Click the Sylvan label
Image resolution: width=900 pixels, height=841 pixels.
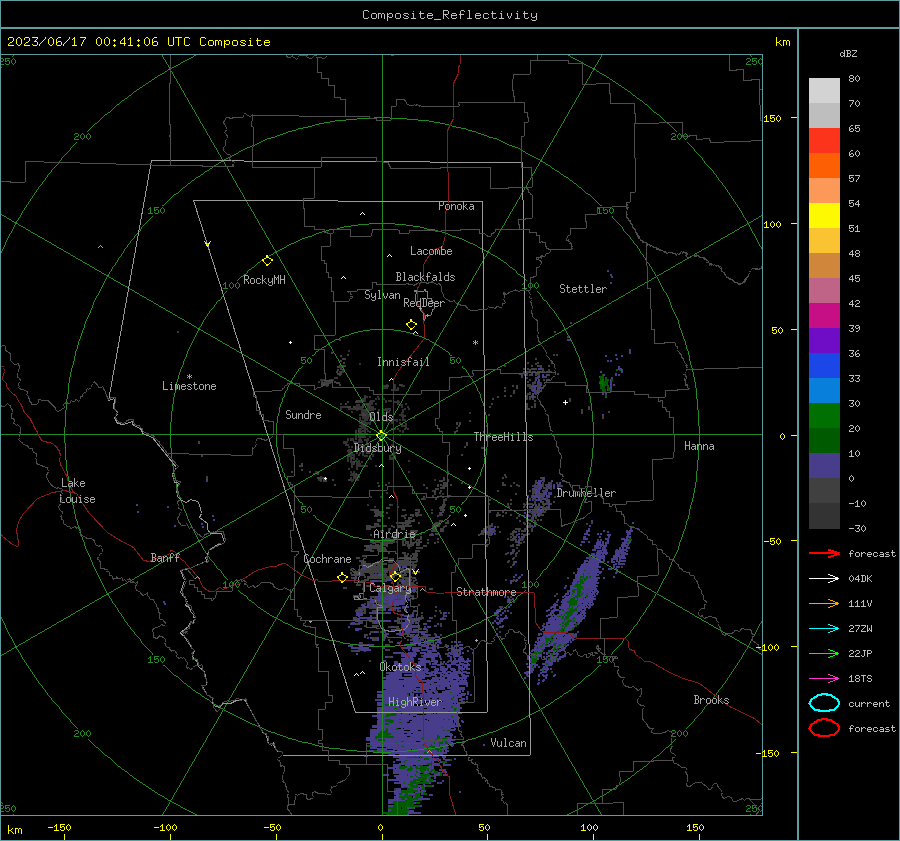pos(382,295)
